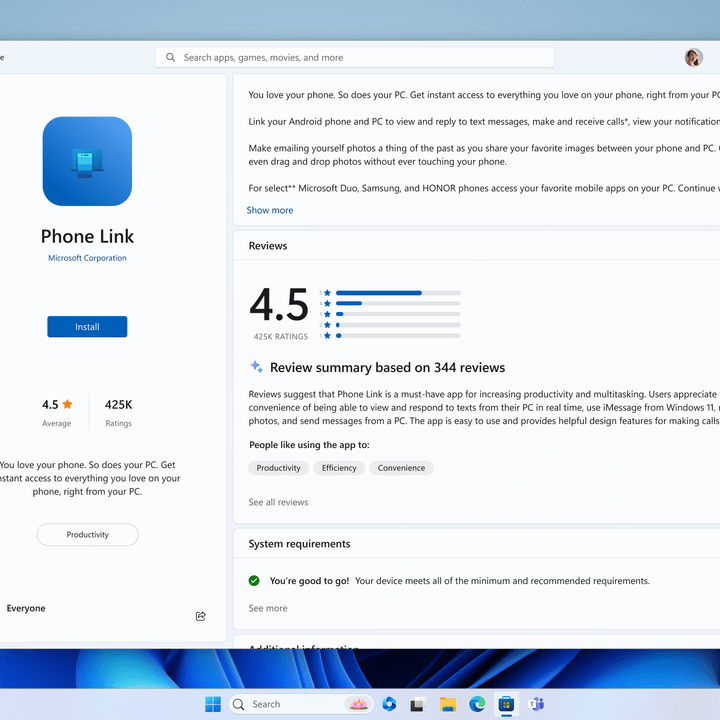Click the 425K Ratings count in left panel
This screenshot has width=720, height=720.
pos(118,405)
